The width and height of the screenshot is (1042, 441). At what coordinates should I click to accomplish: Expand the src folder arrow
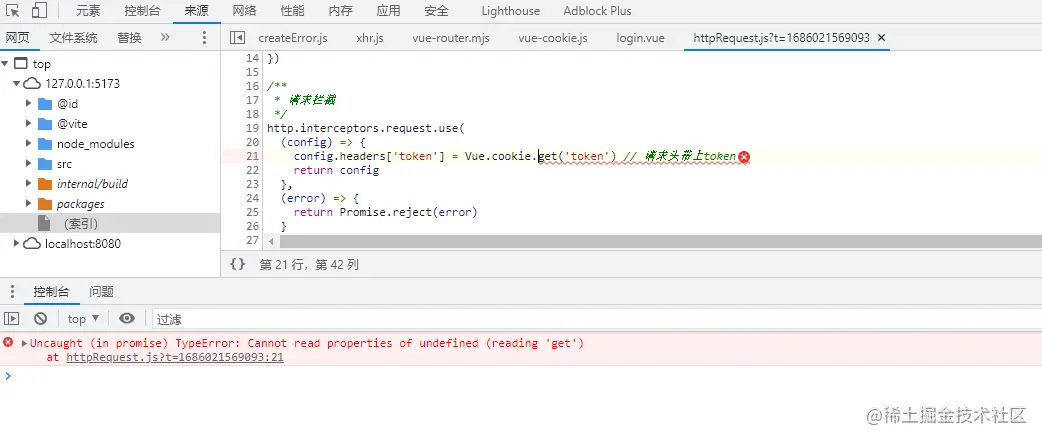point(29,163)
